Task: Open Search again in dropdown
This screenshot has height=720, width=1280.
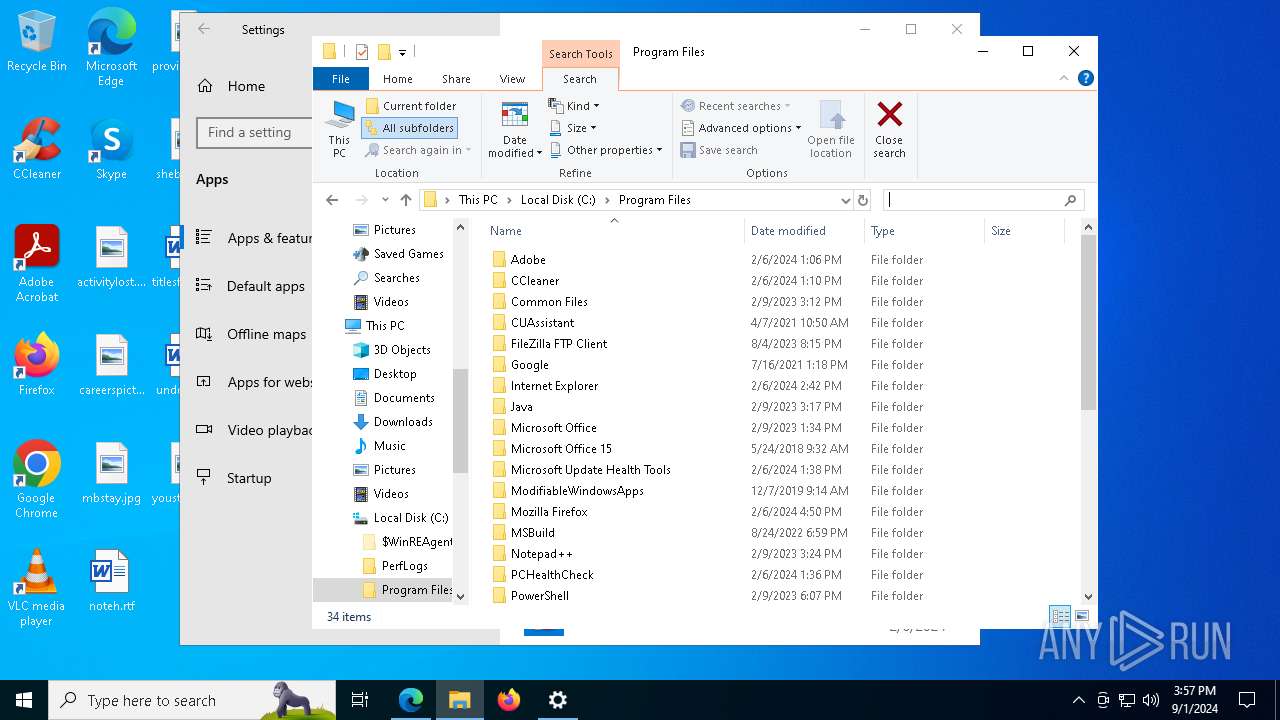Action: pyautogui.click(x=418, y=150)
